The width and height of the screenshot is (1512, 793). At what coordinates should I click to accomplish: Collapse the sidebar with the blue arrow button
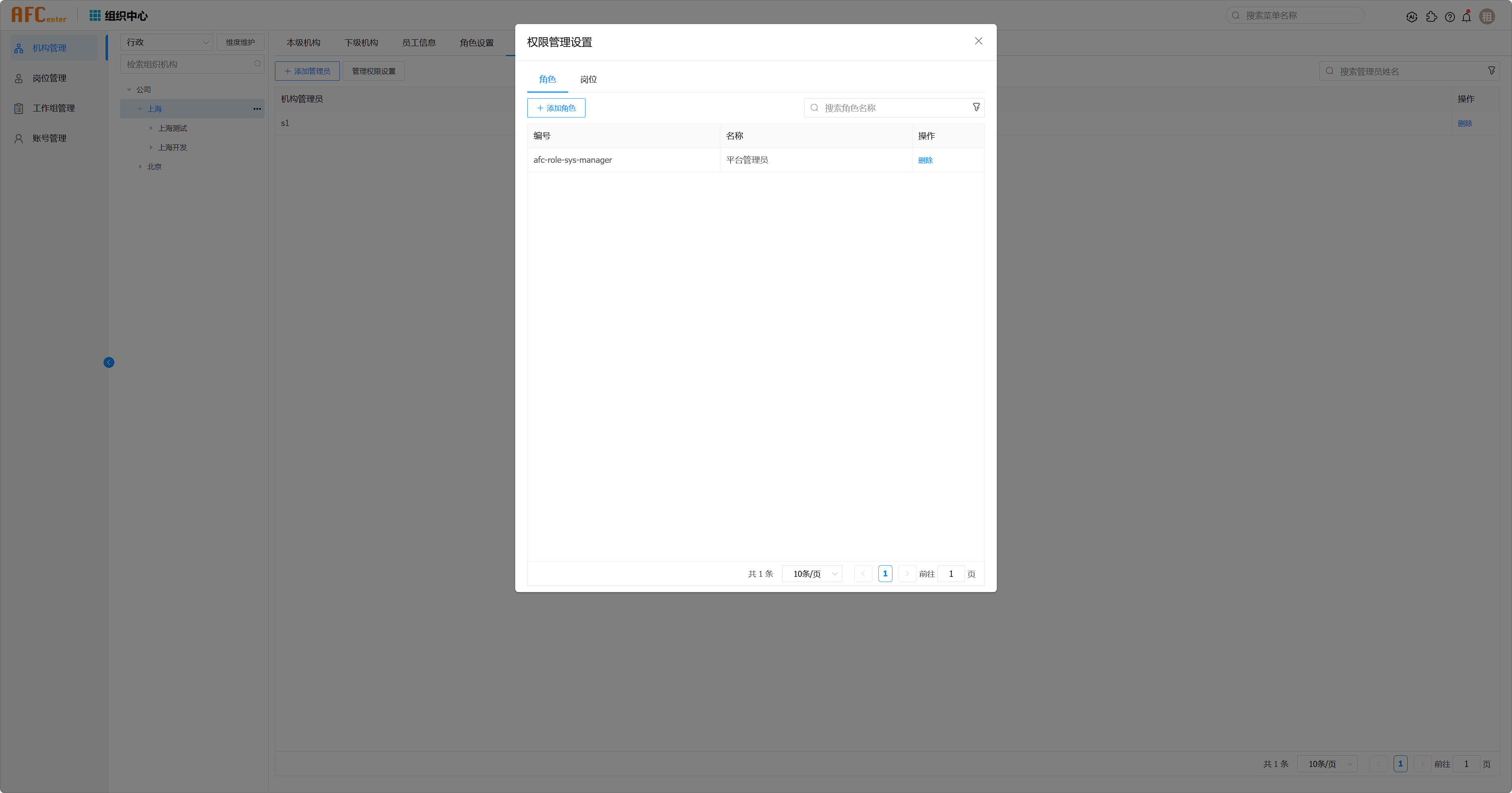tap(109, 363)
